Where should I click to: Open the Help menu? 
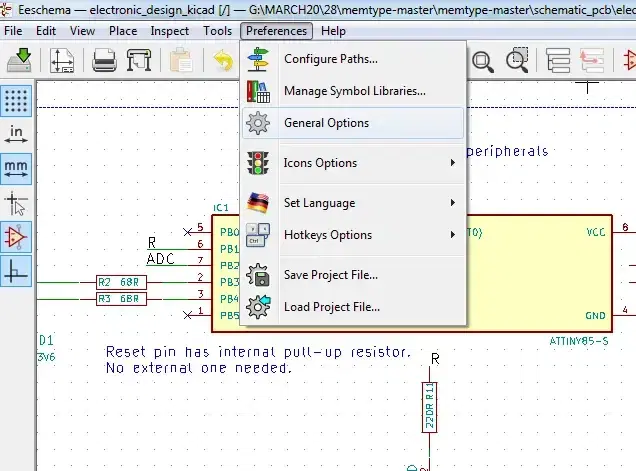333,31
